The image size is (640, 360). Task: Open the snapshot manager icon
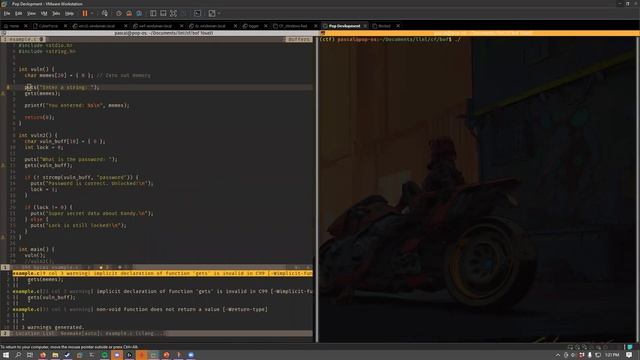pos(139,13)
